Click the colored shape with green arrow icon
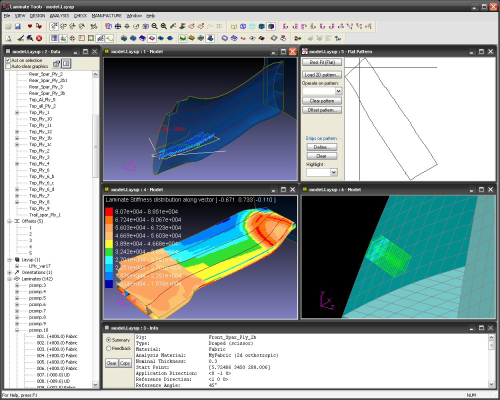 298,38
